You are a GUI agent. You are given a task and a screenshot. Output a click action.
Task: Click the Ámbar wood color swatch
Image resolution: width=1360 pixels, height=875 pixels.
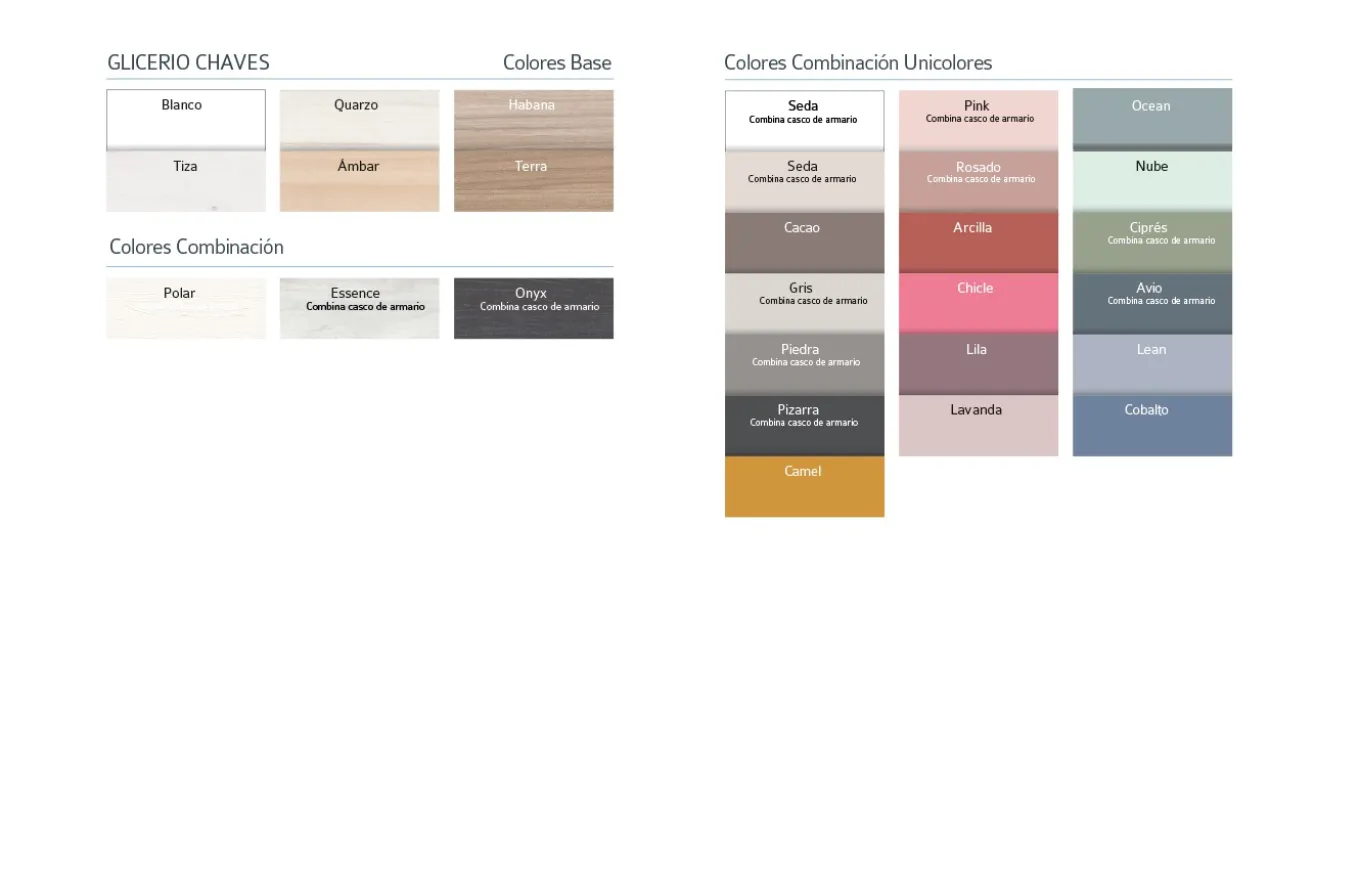(359, 182)
